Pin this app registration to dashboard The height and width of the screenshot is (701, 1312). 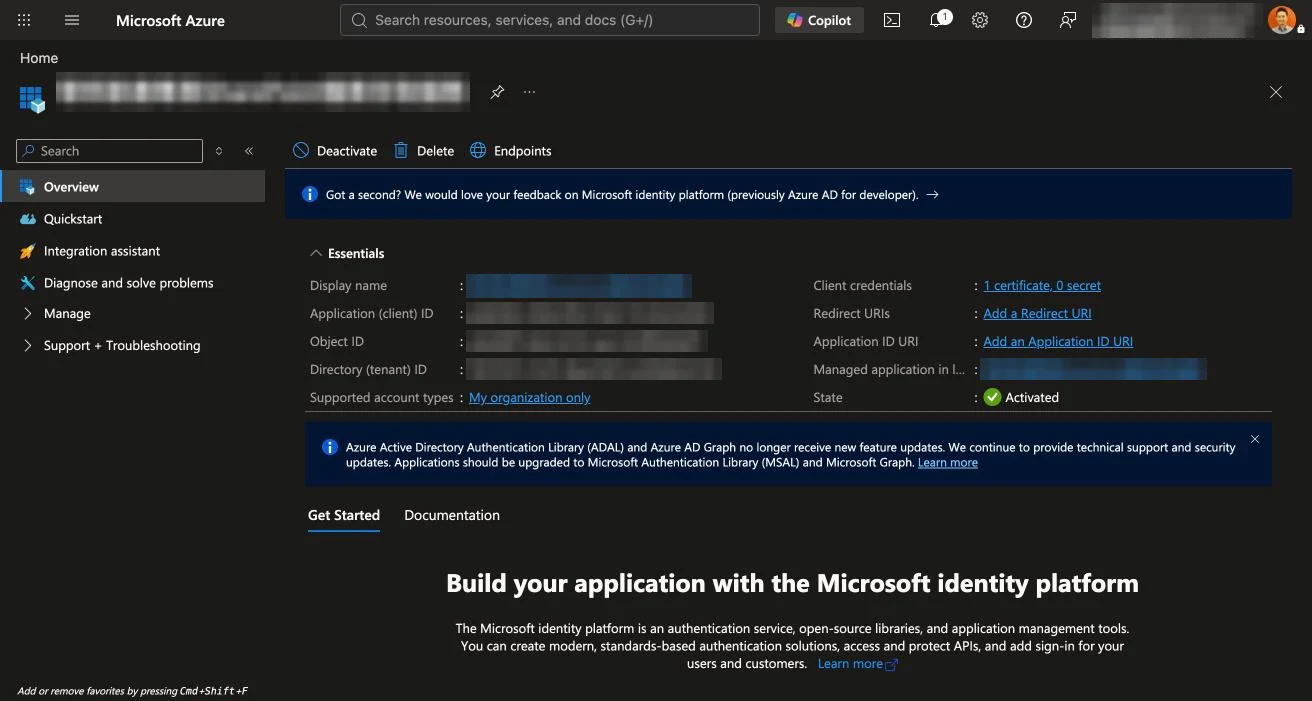click(x=497, y=92)
